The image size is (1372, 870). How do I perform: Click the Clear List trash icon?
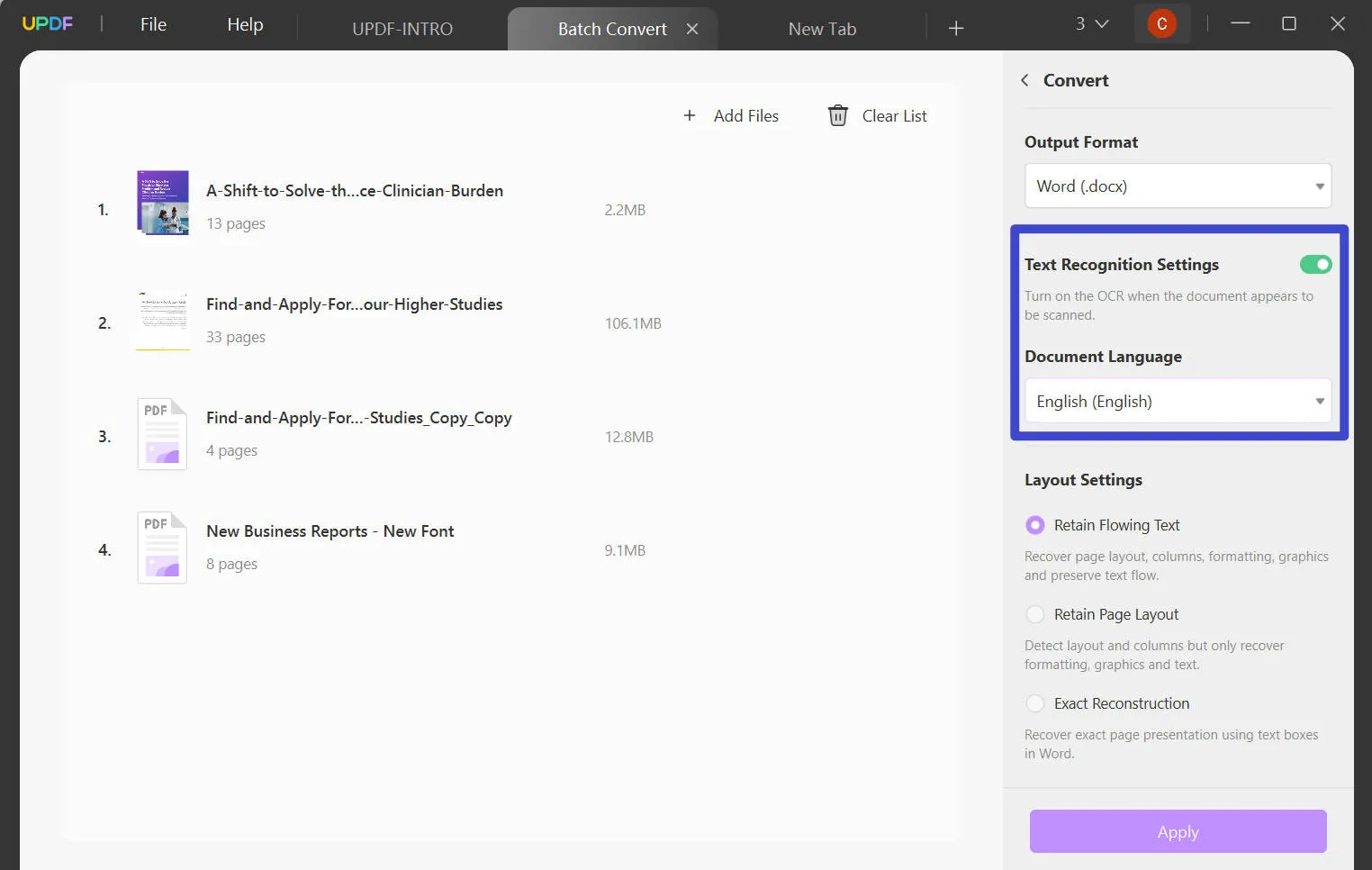click(837, 115)
